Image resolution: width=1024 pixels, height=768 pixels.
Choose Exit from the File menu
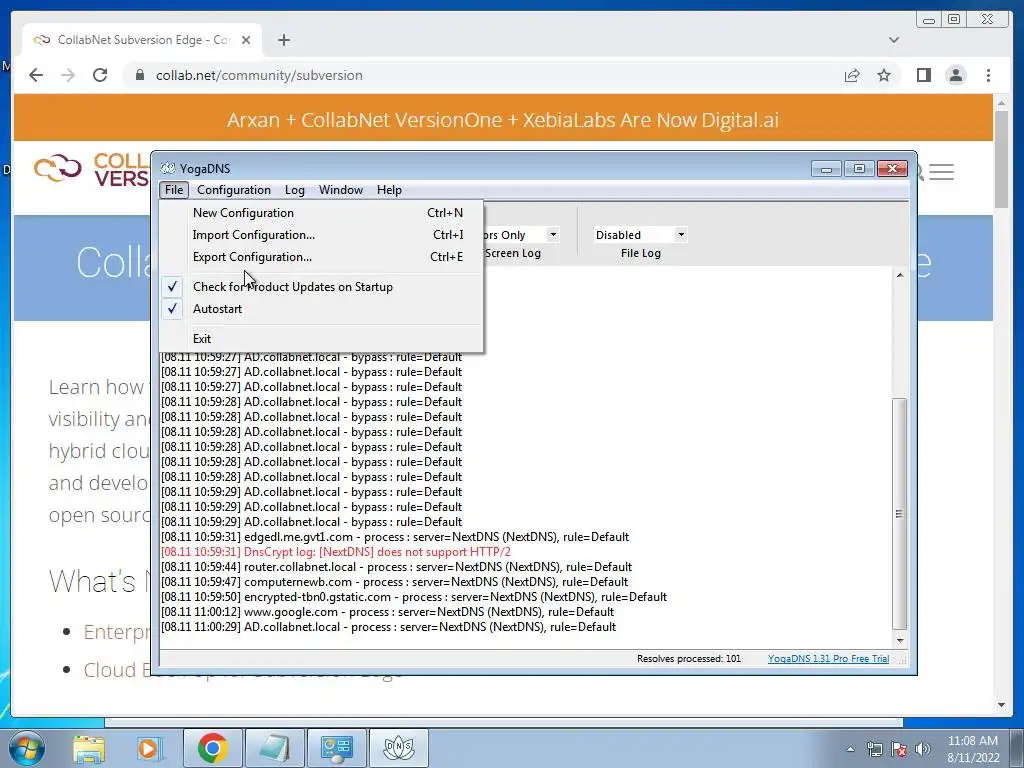[x=320, y=339]
